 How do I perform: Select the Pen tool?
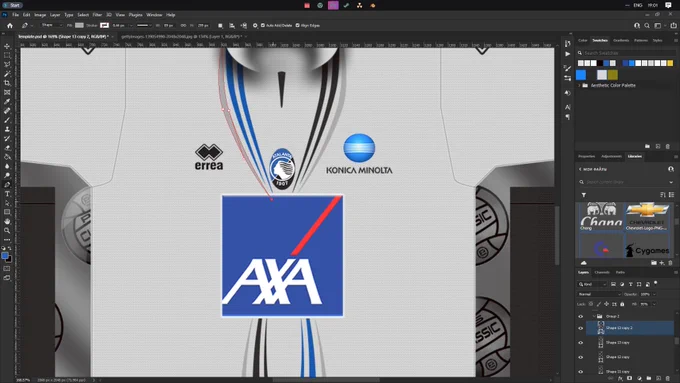7,185
